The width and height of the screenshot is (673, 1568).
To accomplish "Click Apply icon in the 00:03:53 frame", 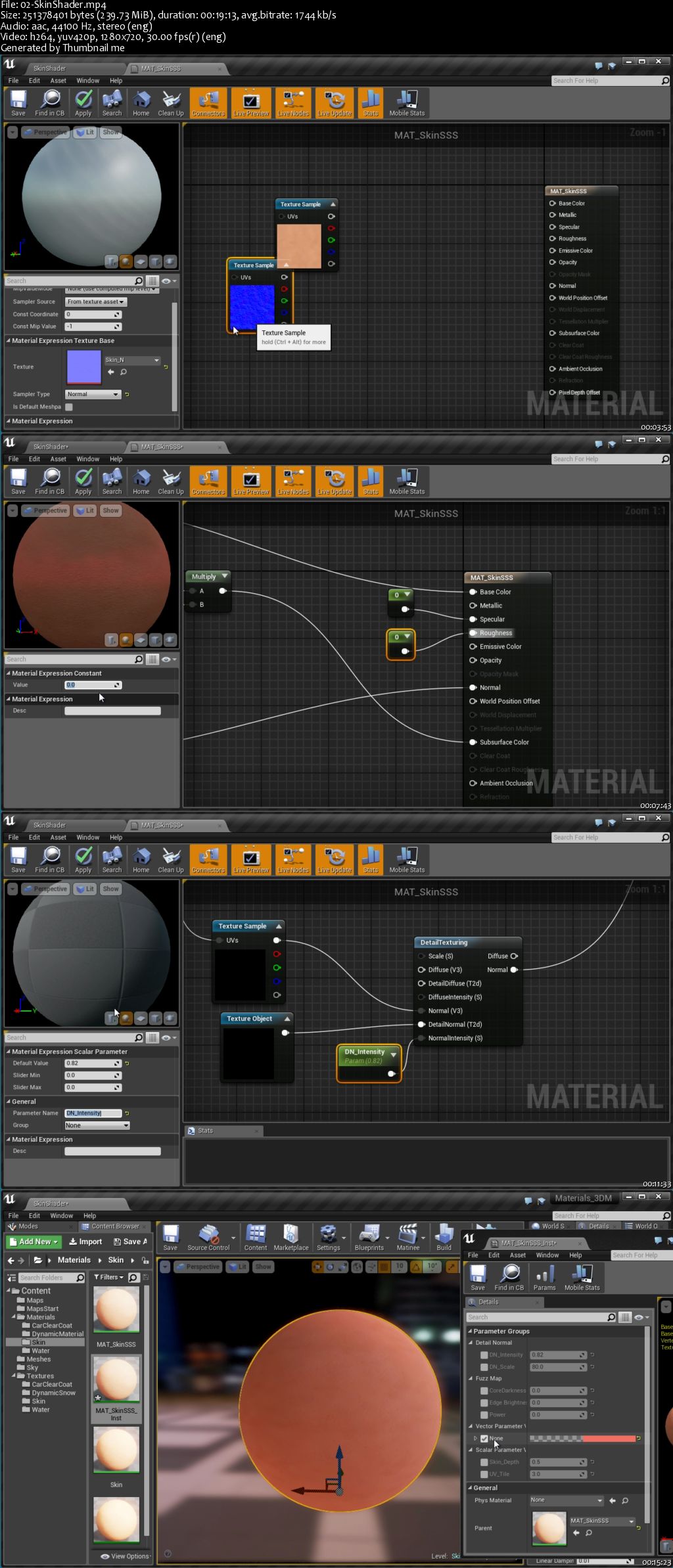I will (83, 103).
